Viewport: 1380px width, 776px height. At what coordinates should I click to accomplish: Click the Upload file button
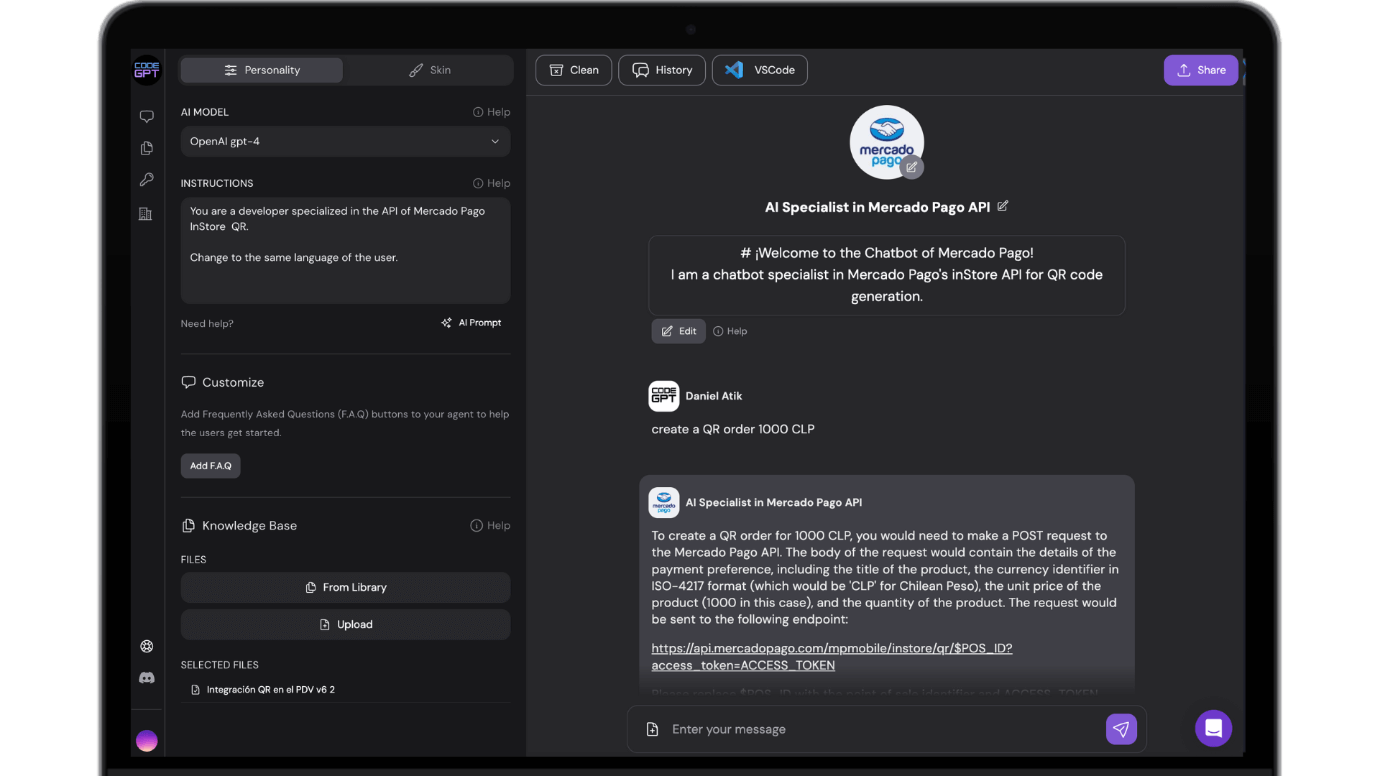(x=345, y=624)
